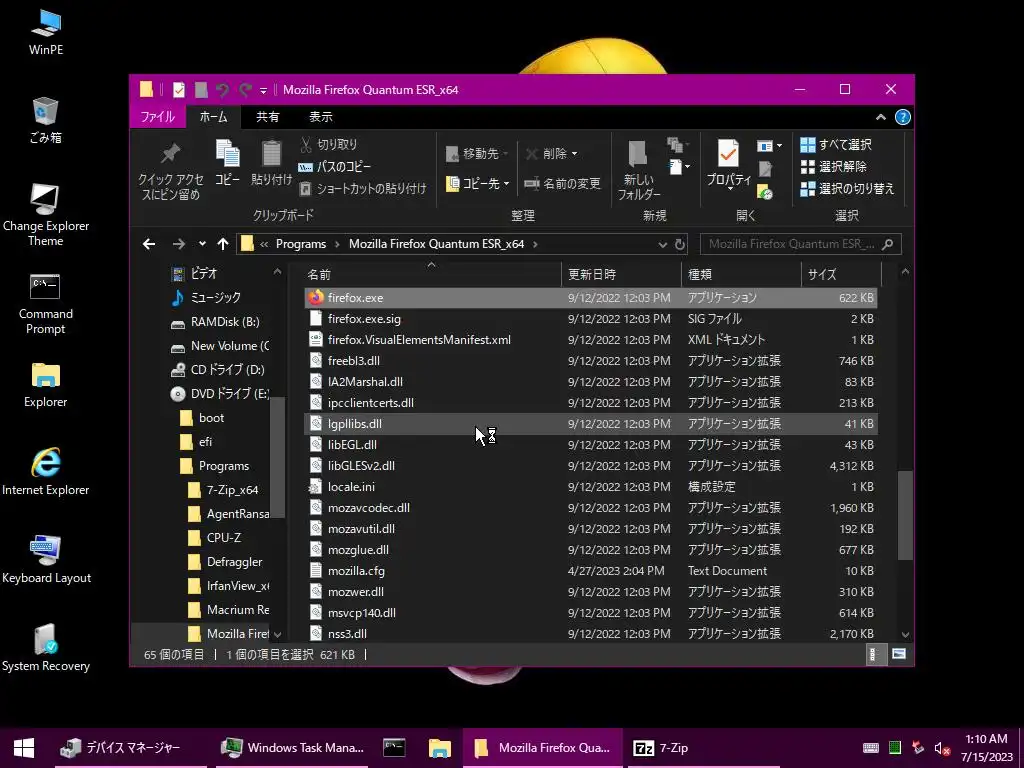Click file list vertical scrollbar thumb

pos(904,515)
